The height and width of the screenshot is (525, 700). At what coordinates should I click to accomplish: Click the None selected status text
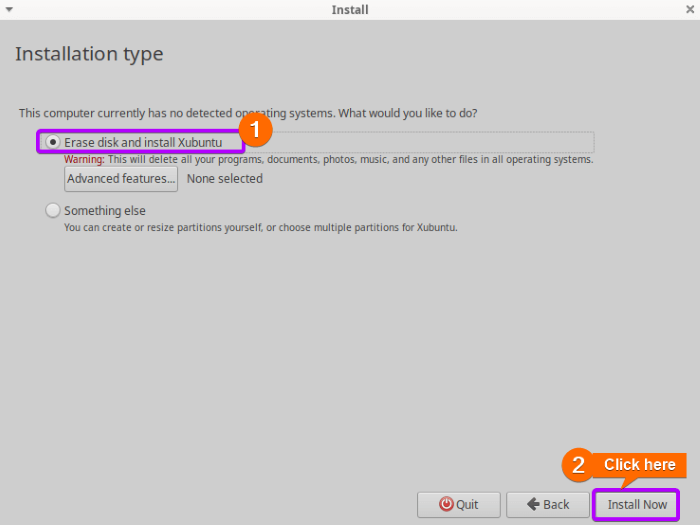tap(225, 179)
